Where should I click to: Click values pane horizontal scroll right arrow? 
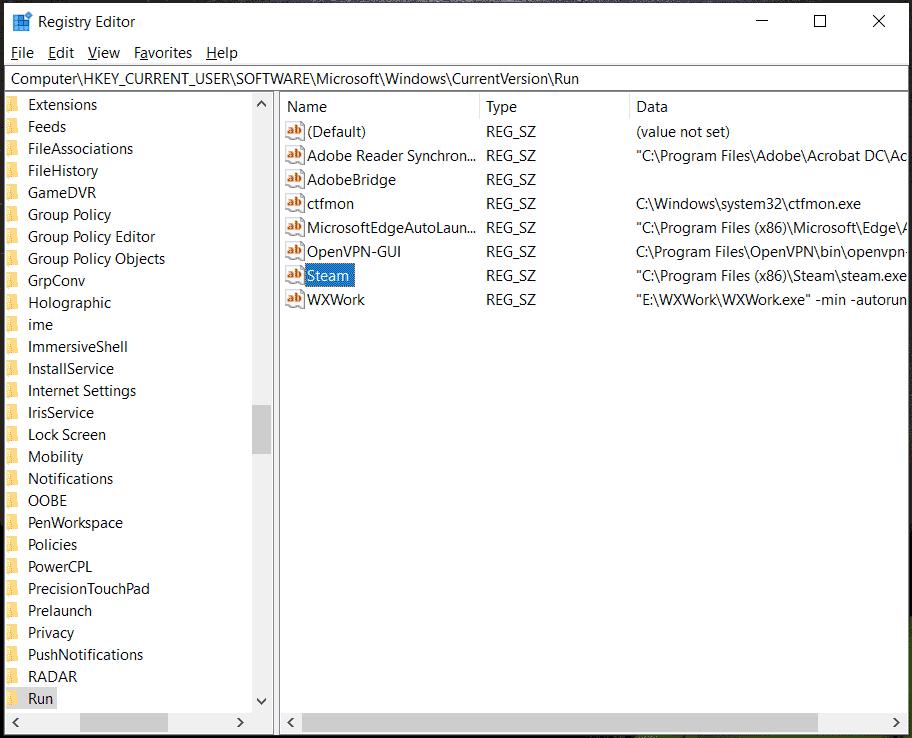(x=896, y=722)
